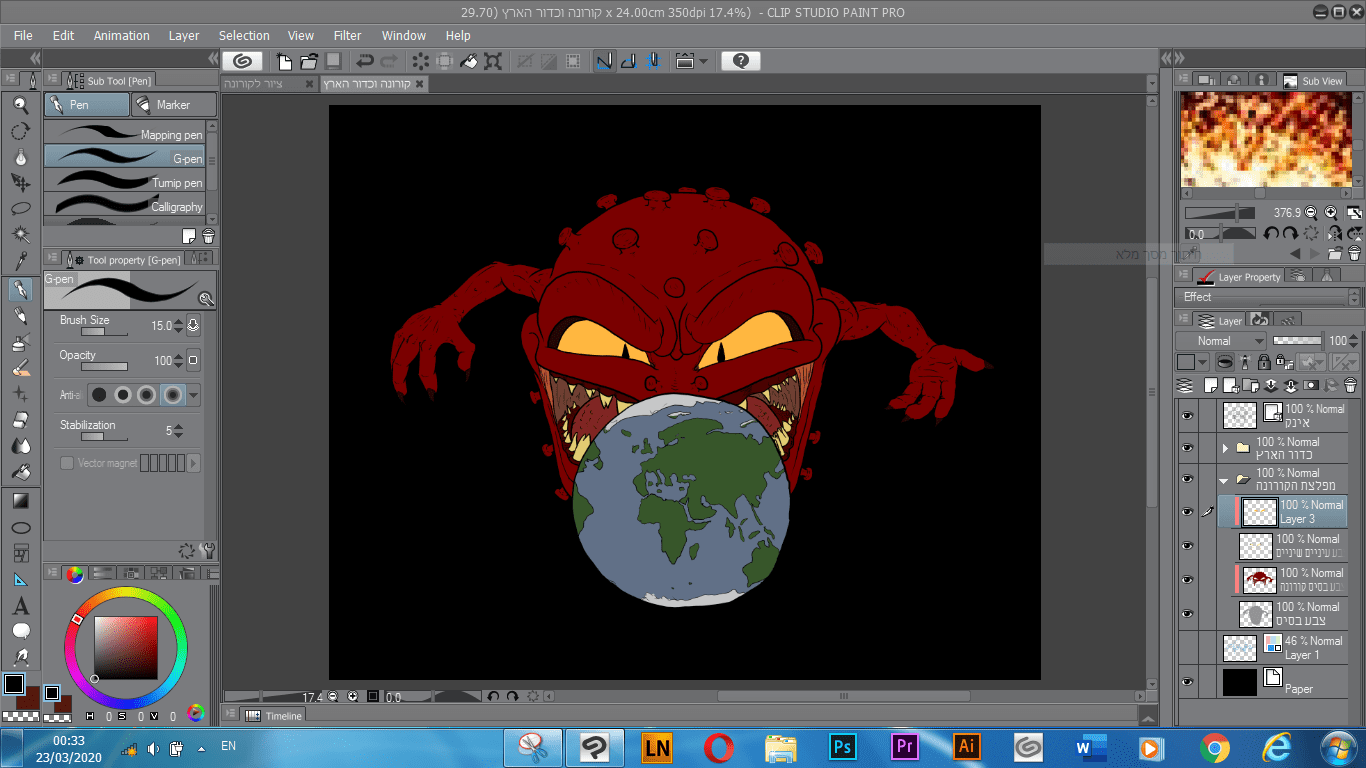1366x768 pixels.
Task: Click the New document icon
Action: pyautogui.click(x=285, y=61)
